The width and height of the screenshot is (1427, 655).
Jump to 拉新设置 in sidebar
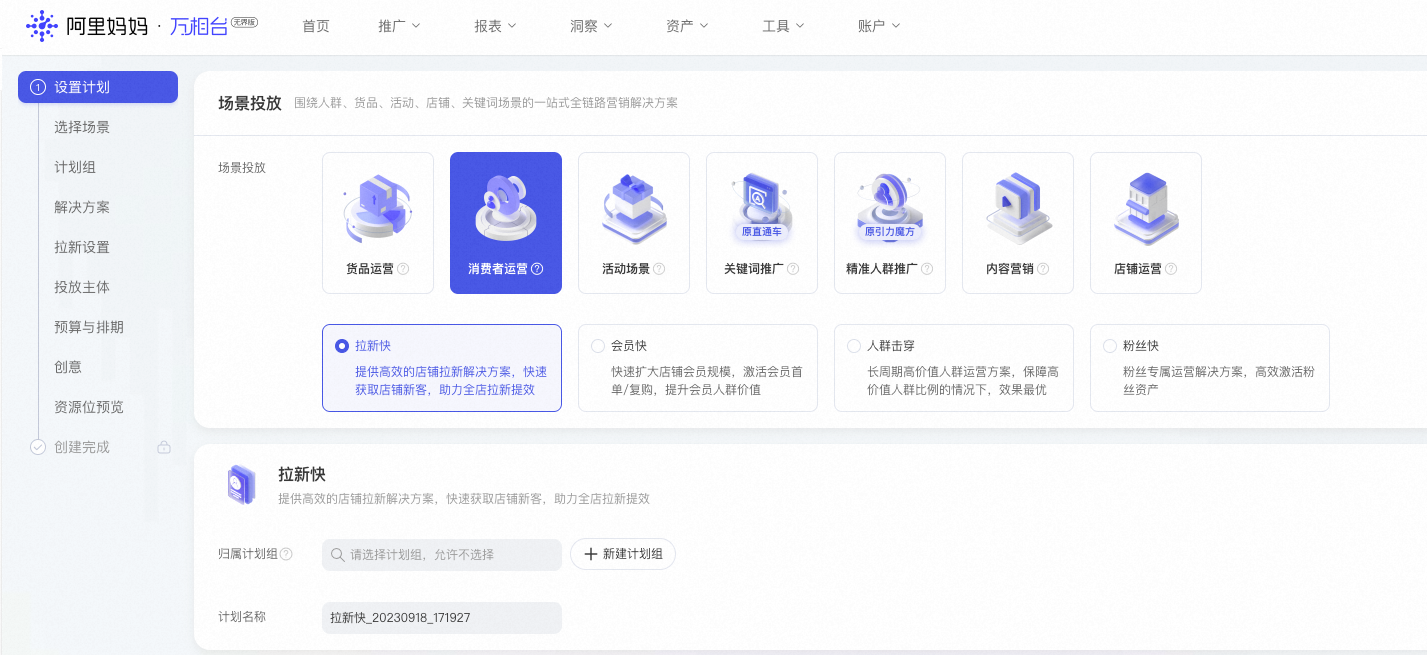[x=82, y=247]
